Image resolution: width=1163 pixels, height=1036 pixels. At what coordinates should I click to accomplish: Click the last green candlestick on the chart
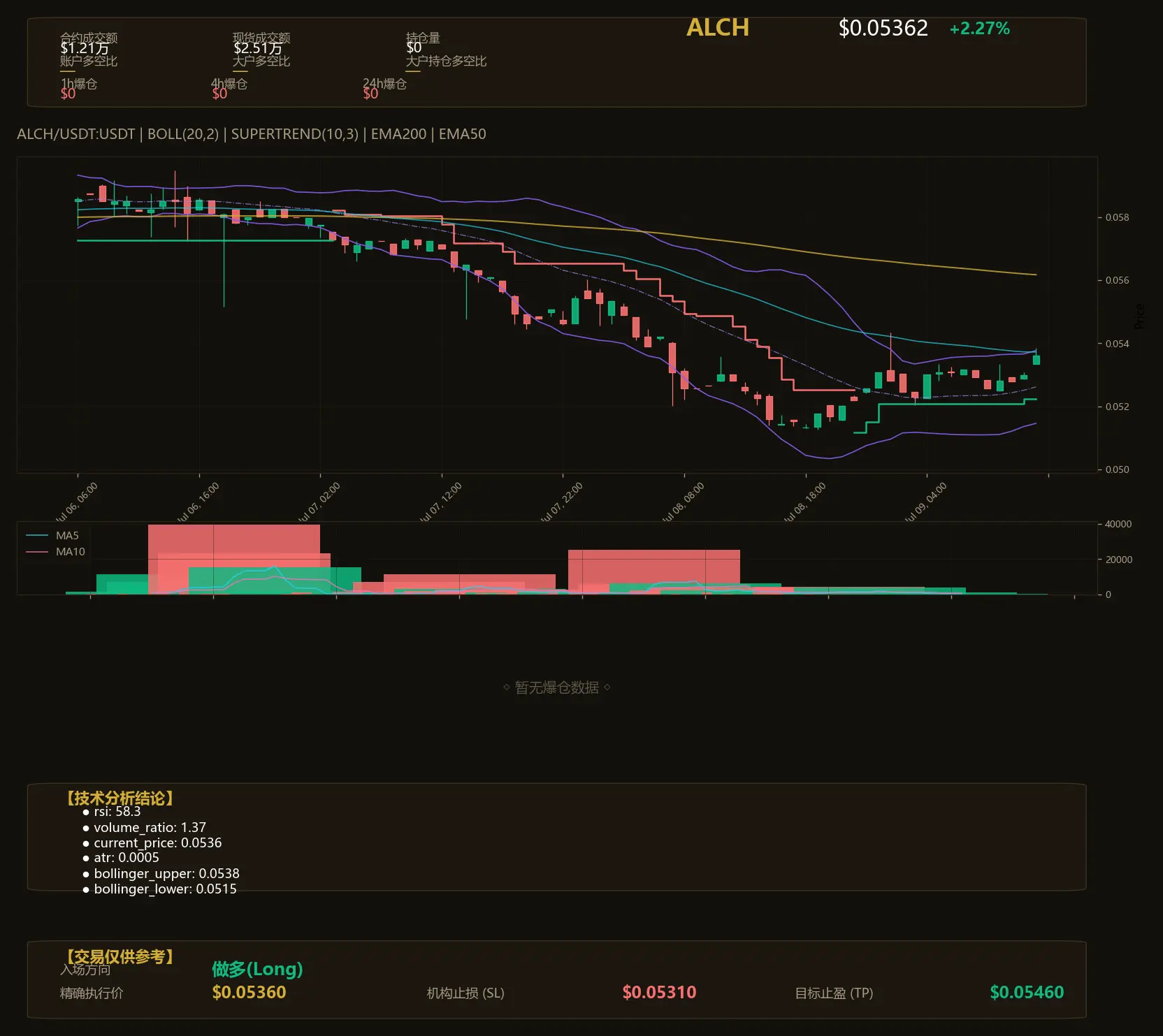click(x=1036, y=359)
